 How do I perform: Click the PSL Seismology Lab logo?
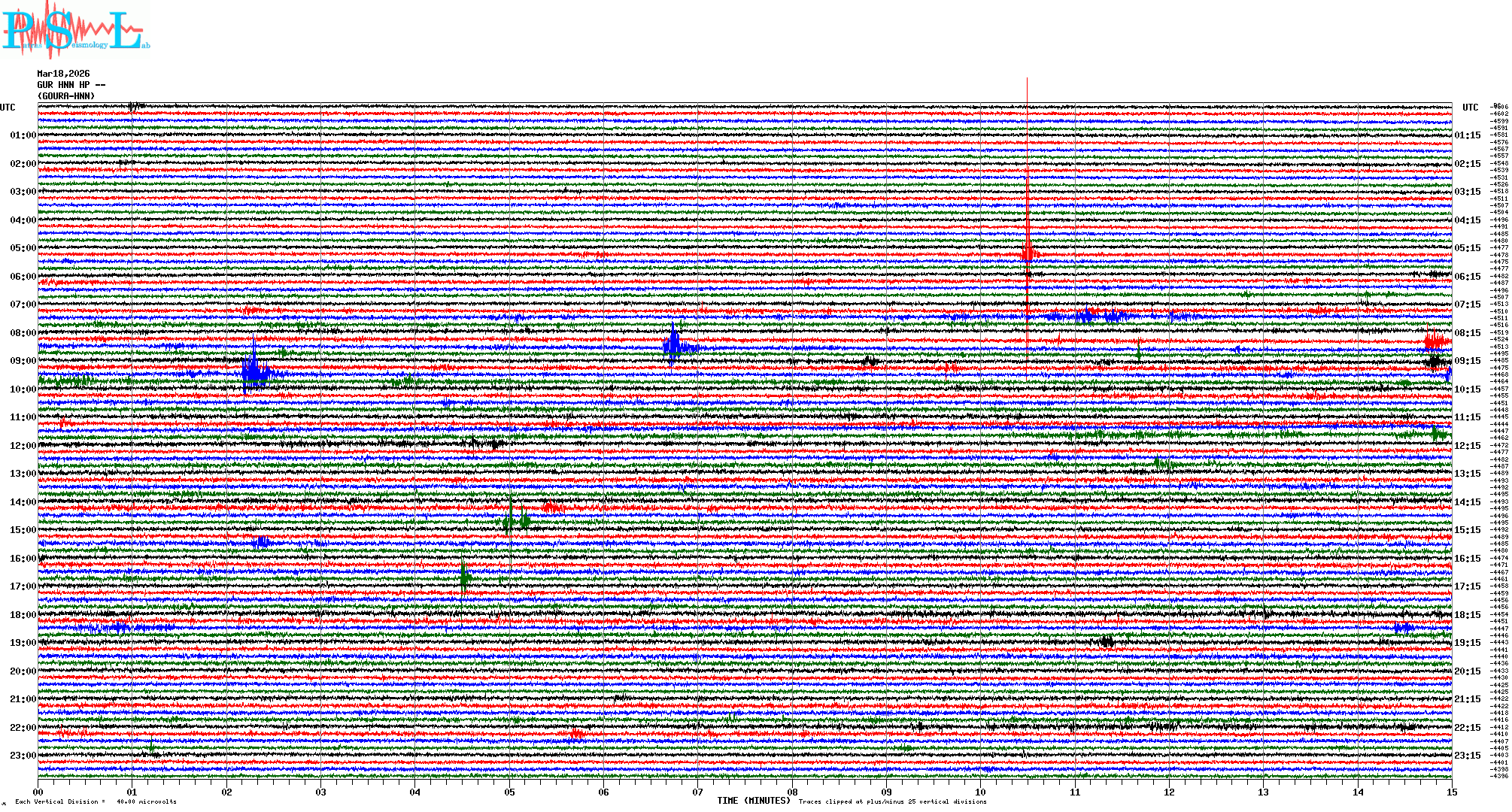[75, 30]
